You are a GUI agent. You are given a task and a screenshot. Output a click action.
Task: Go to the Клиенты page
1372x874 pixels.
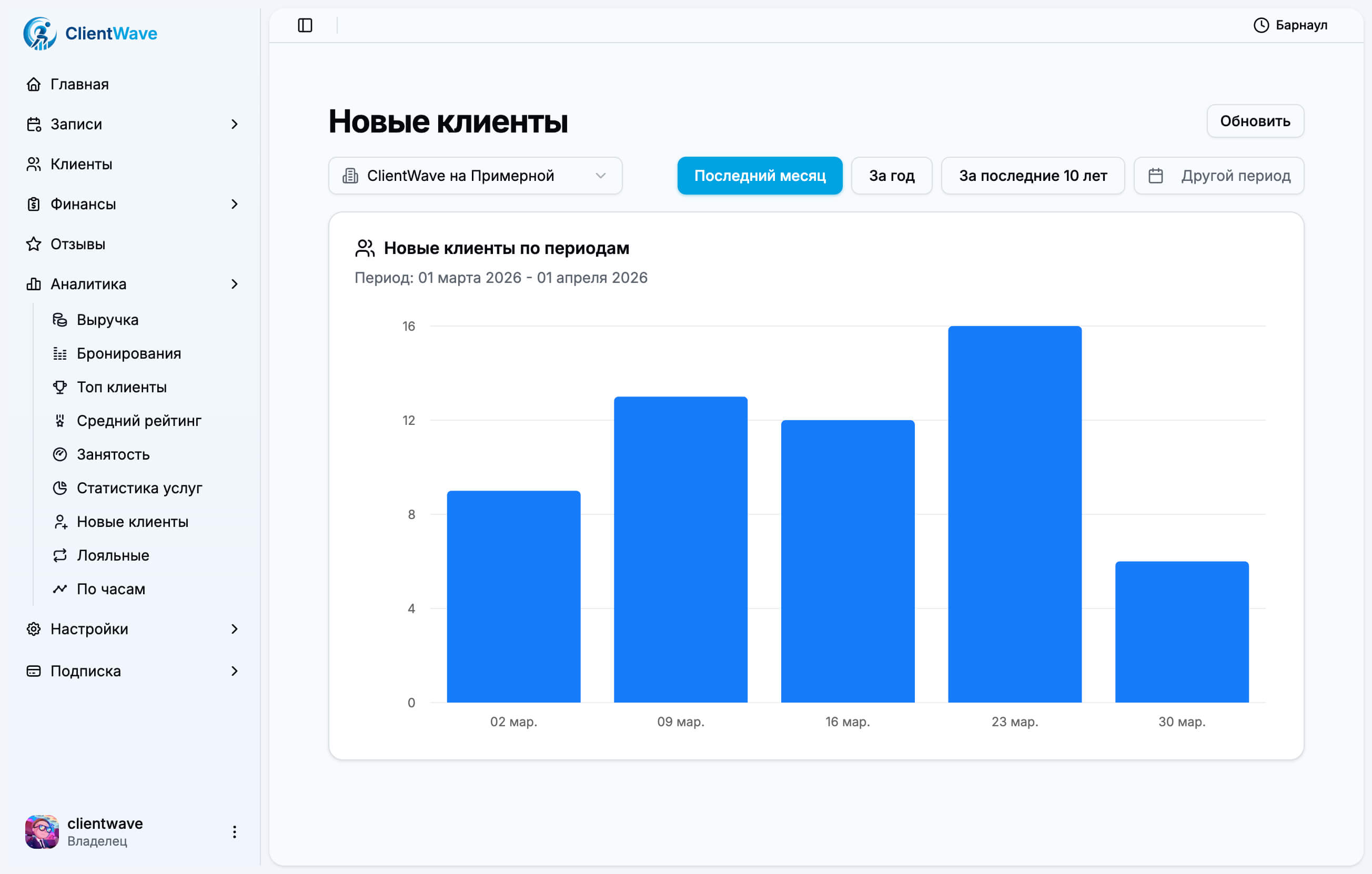[x=81, y=164]
